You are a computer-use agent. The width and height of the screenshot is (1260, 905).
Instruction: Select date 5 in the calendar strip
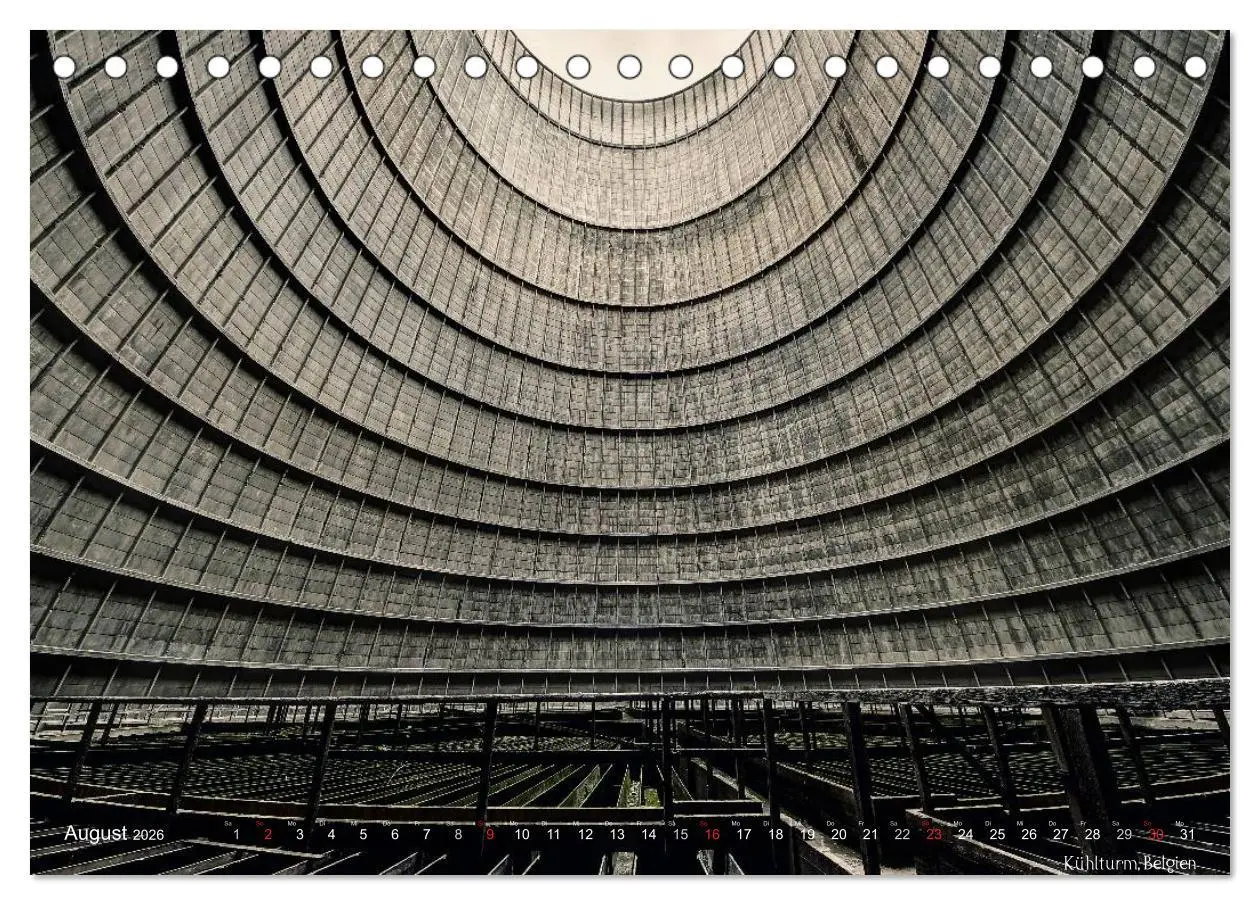pyautogui.click(x=363, y=834)
